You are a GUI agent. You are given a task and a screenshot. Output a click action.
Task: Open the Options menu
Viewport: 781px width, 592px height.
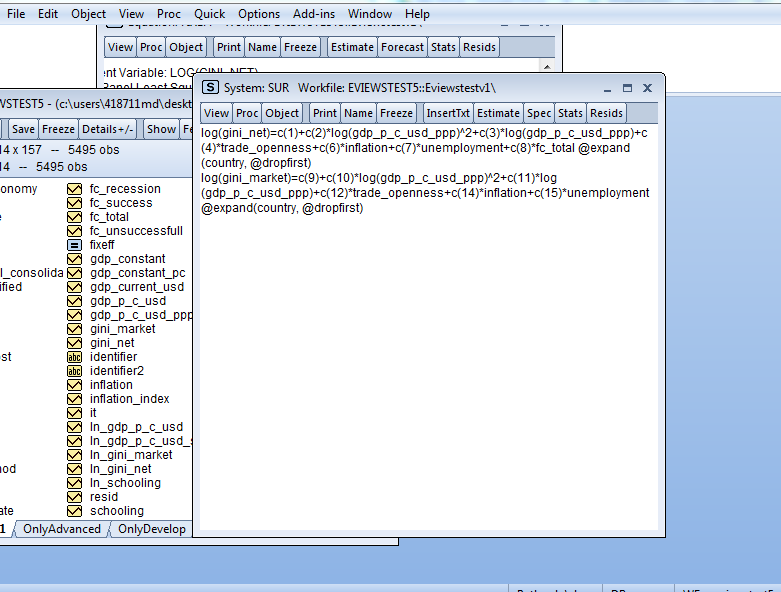tap(259, 14)
